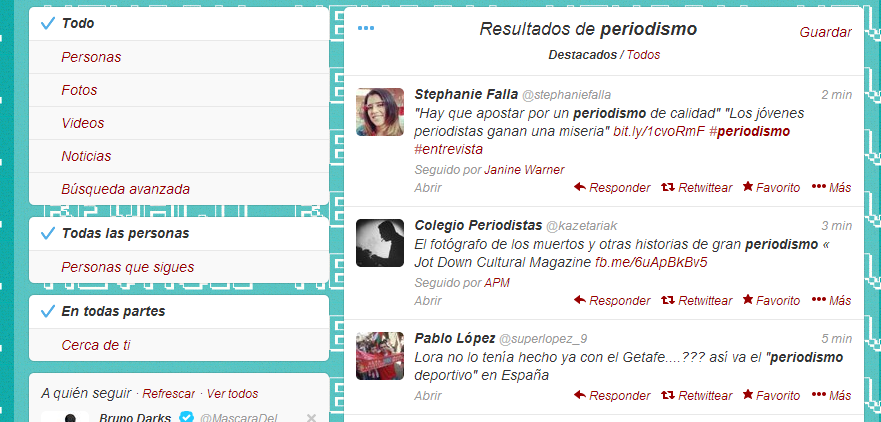Select the checked Todo filter
881x422 pixels.
(x=179, y=24)
